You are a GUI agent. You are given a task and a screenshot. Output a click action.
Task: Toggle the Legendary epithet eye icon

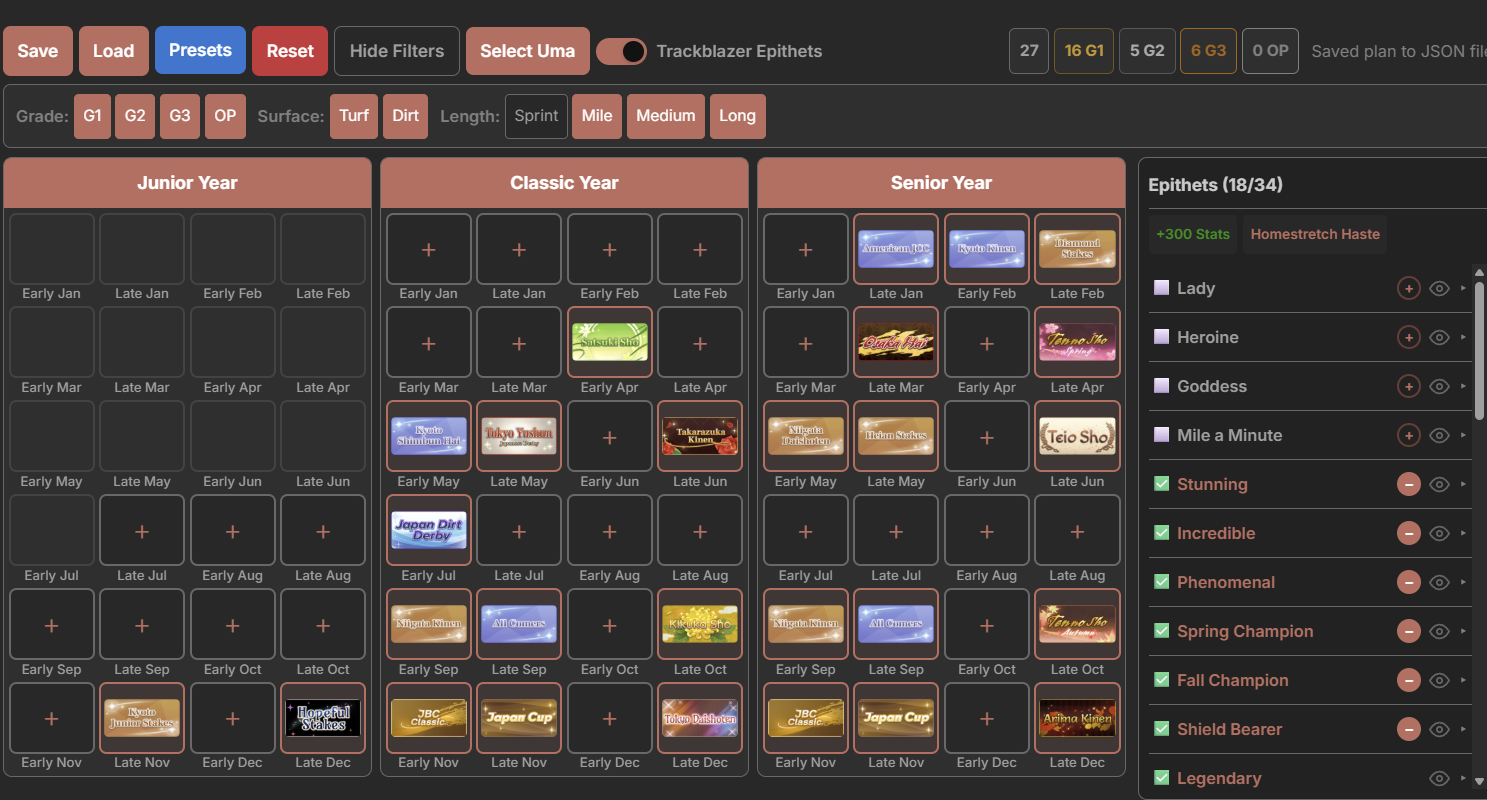pyautogui.click(x=1439, y=779)
